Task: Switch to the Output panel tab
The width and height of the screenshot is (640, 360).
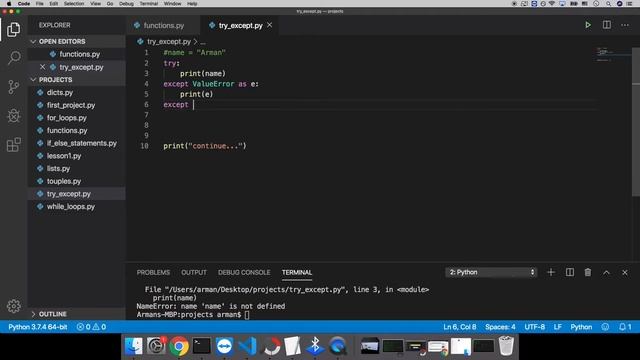Action: (x=193, y=272)
